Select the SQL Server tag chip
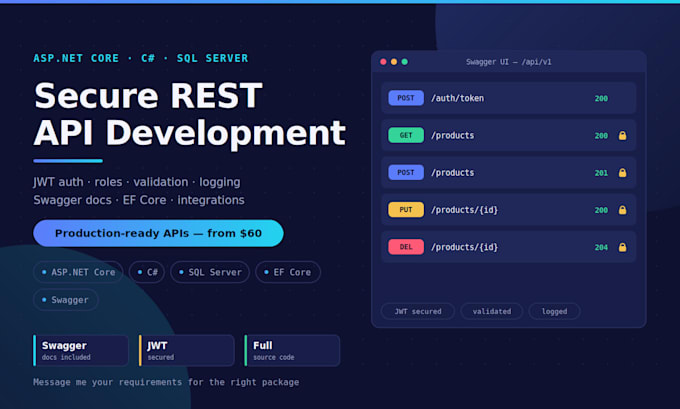Screen dimensions: 680x409 (x=210, y=272)
